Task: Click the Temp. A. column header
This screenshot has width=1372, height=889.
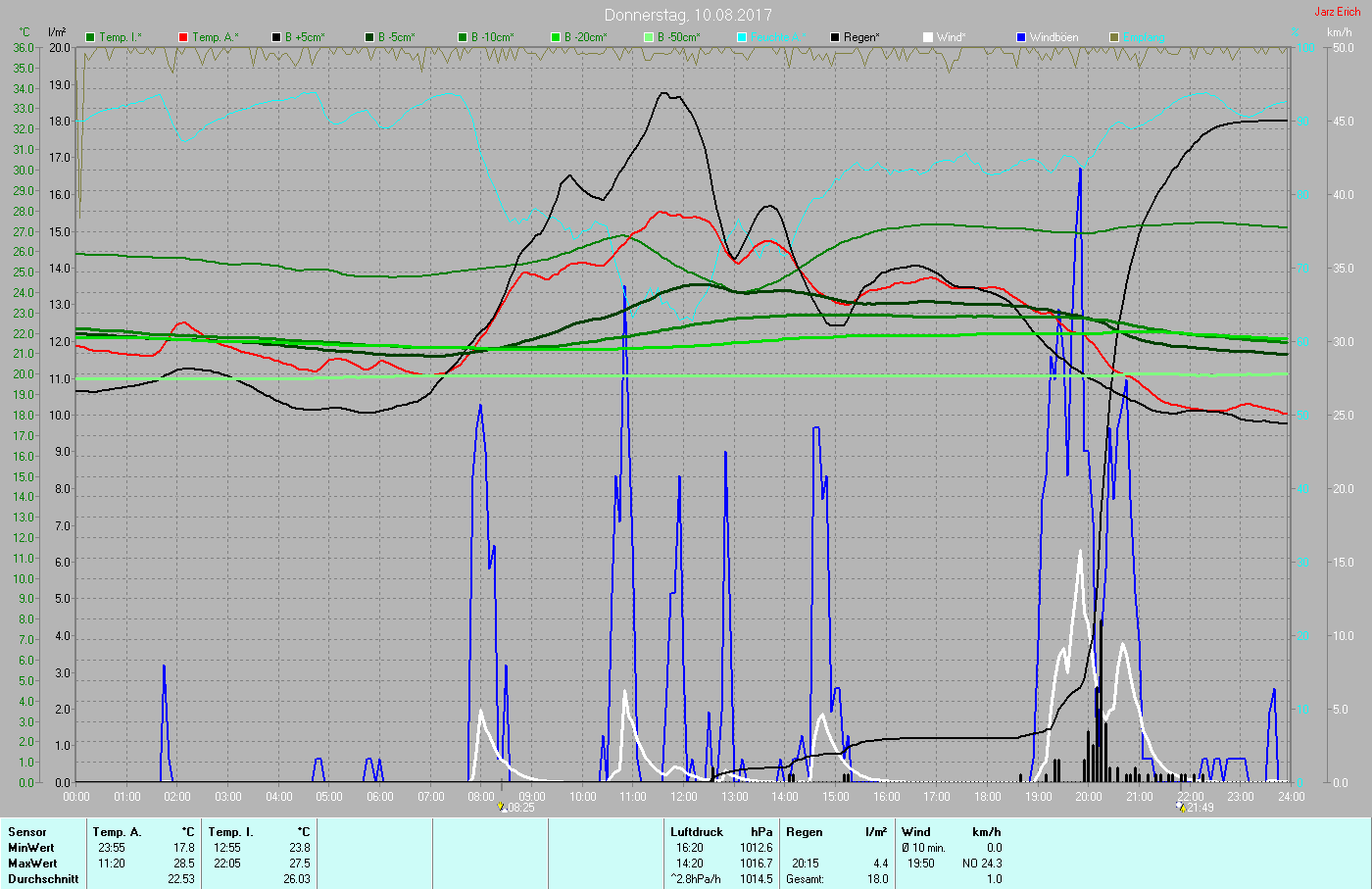Action: point(118,832)
